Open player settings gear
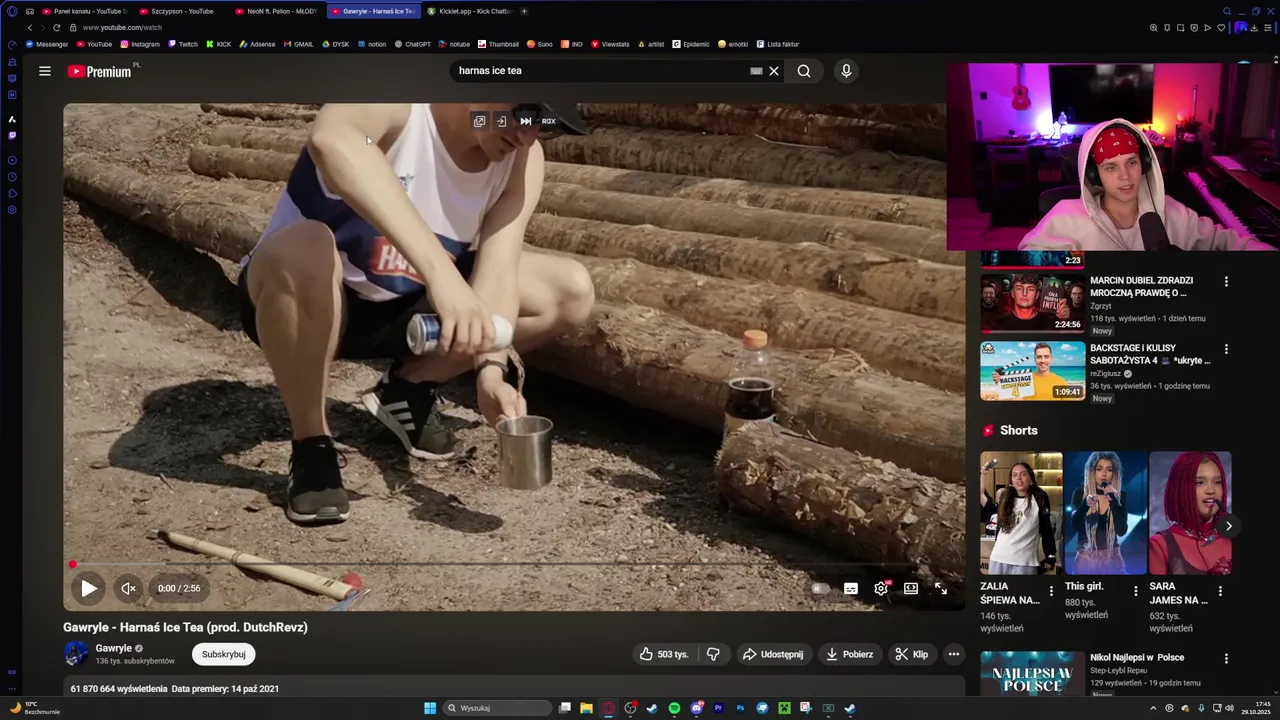1280x720 pixels. pos(881,589)
